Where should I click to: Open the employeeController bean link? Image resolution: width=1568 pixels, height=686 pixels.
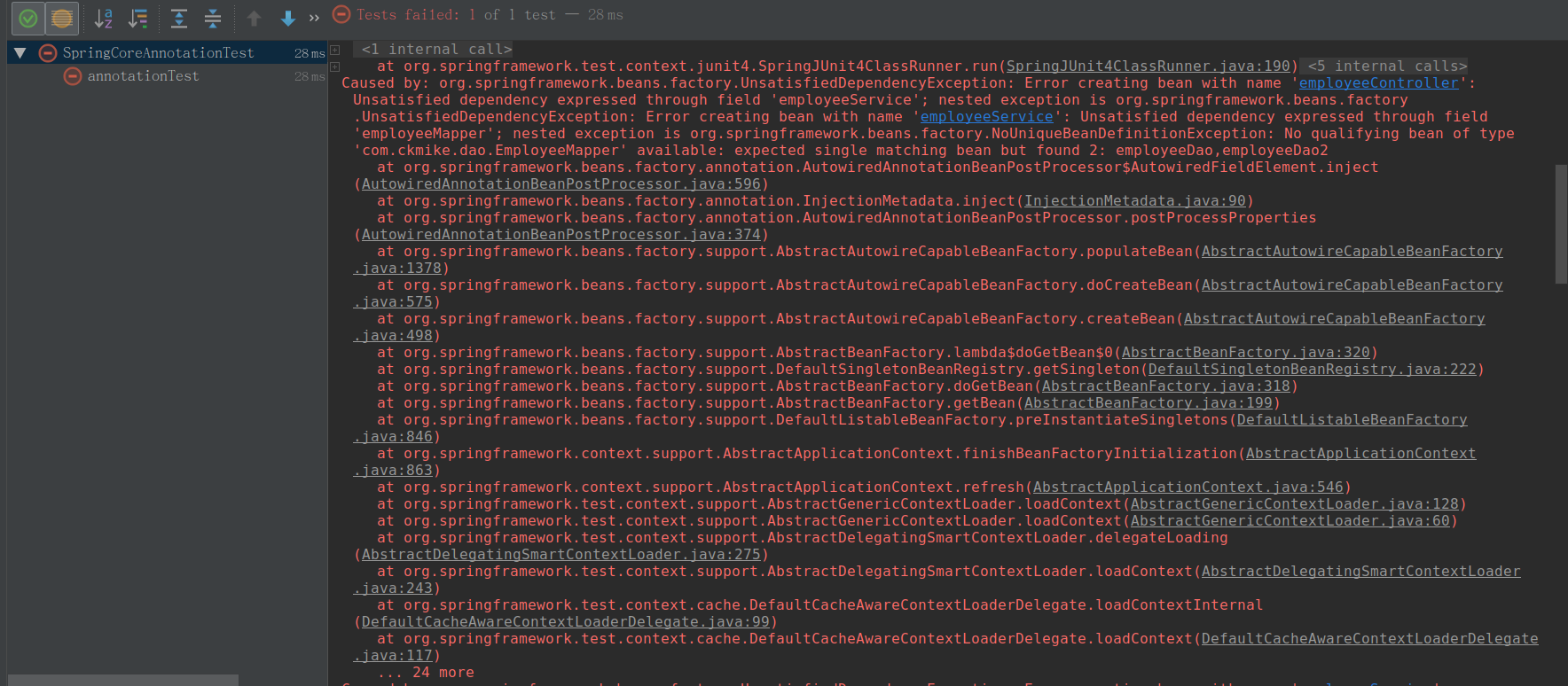tap(1378, 83)
